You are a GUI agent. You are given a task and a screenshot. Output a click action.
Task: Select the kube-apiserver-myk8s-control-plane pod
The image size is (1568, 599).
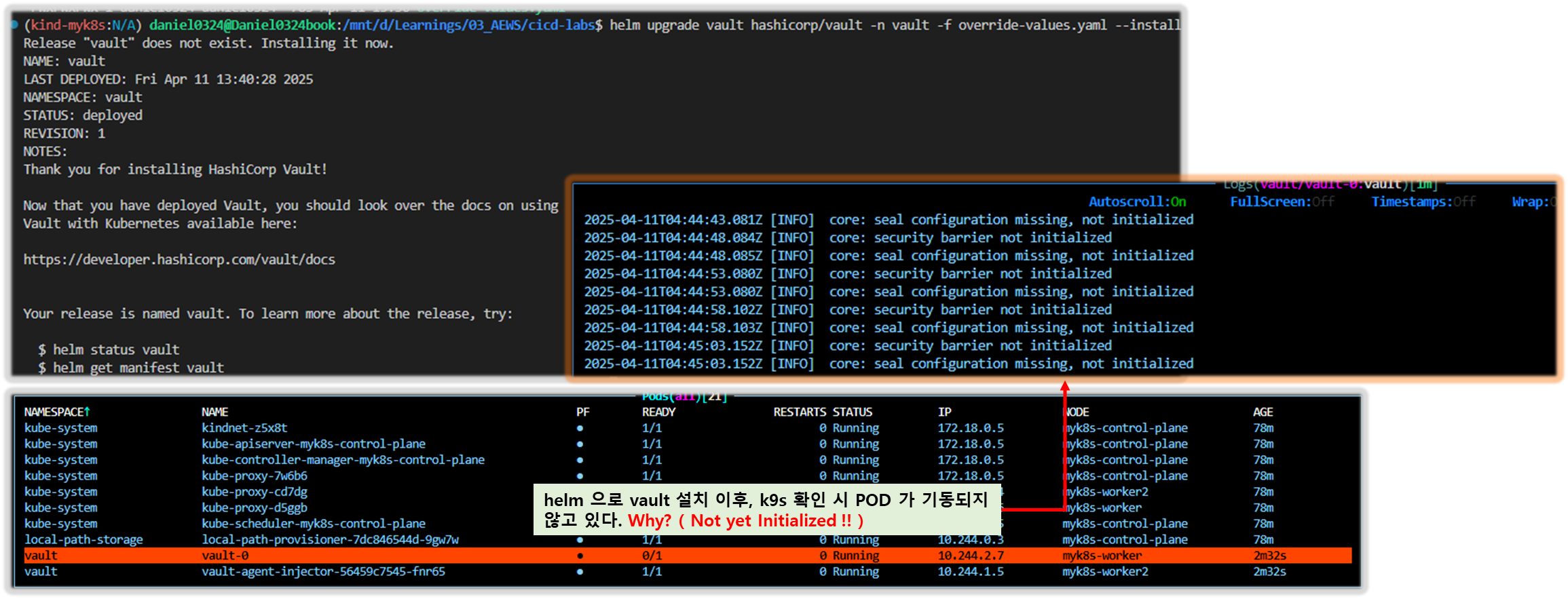(314, 444)
